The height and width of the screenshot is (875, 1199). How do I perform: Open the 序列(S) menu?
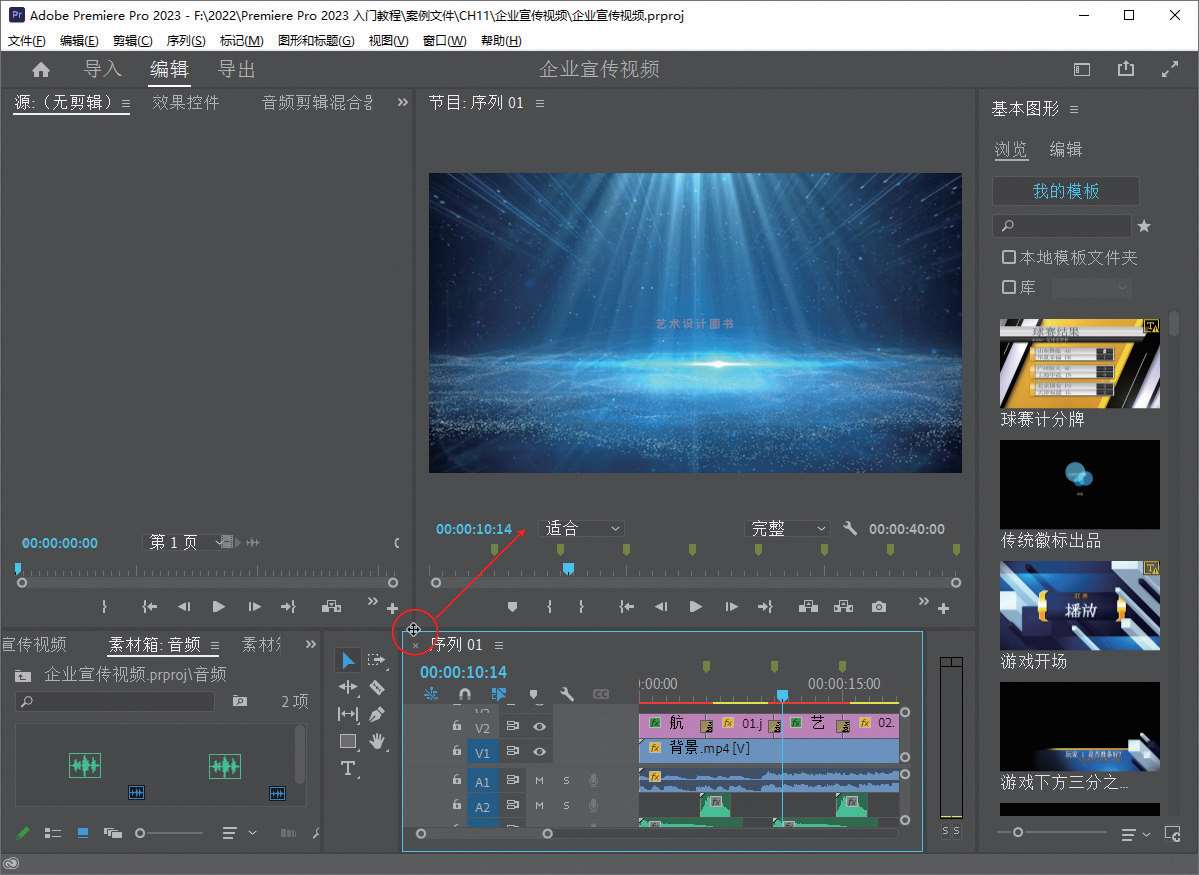click(185, 41)
